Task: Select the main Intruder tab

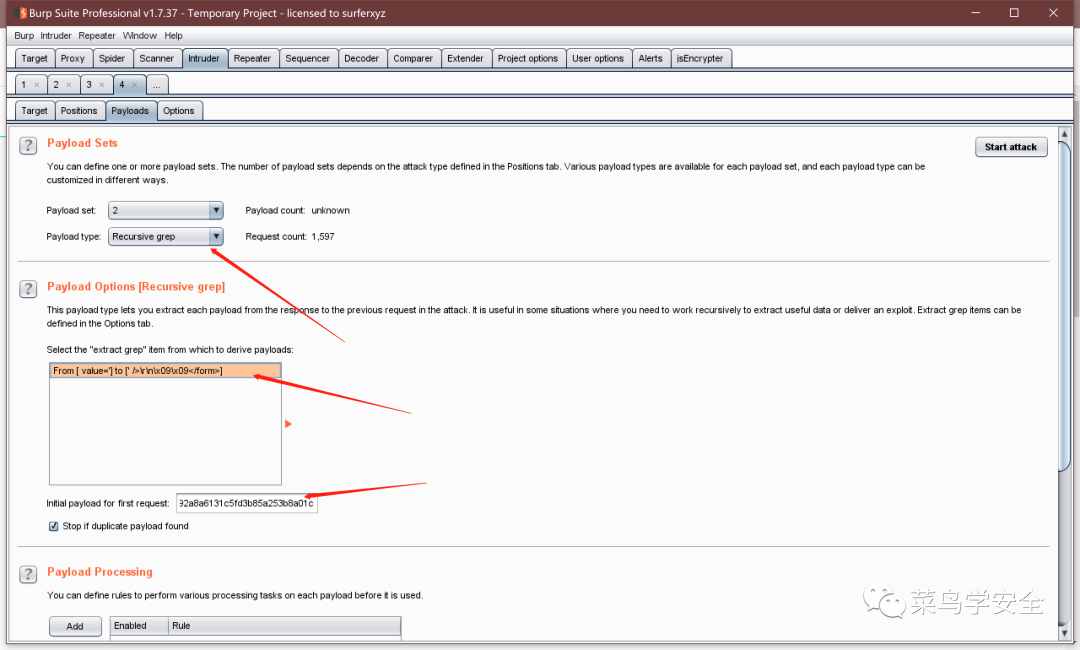Action: coord(204,59)
